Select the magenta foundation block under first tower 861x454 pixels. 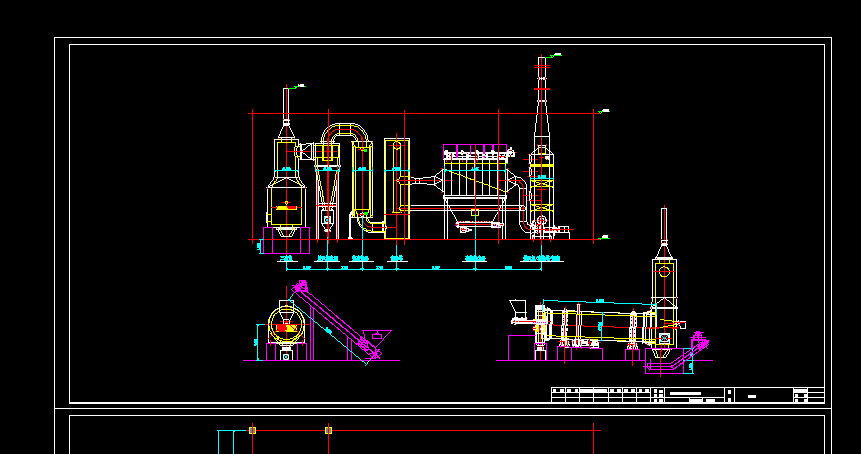[x=286, y=240]
